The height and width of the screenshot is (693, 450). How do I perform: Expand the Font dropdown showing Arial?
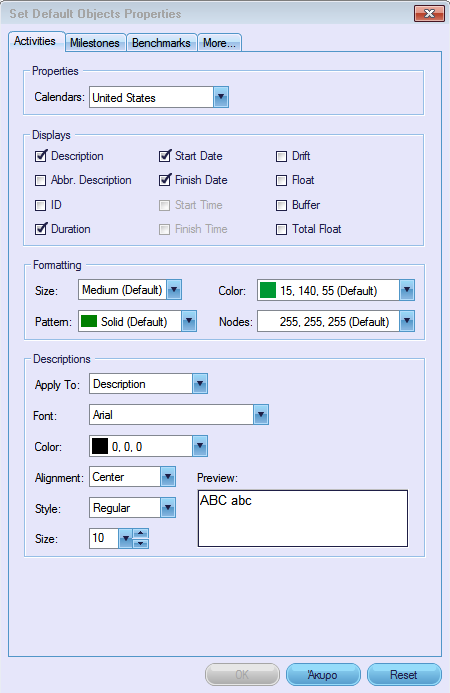coord(261,415)
